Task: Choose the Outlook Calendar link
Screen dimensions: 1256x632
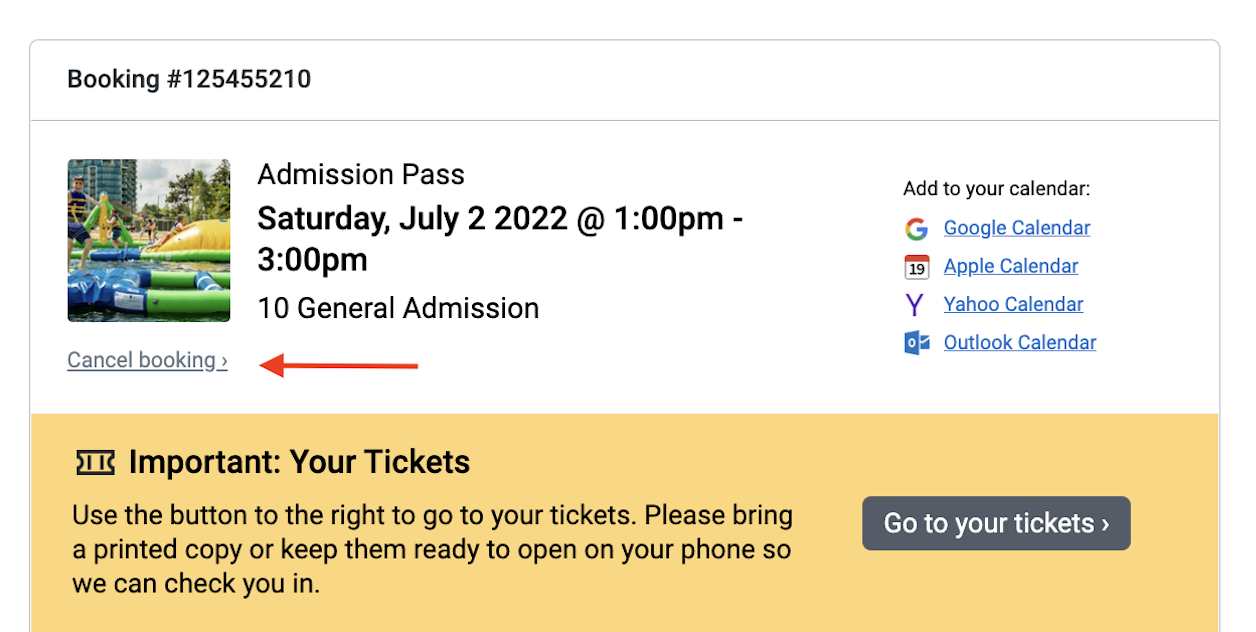Action: (1019, 342)
